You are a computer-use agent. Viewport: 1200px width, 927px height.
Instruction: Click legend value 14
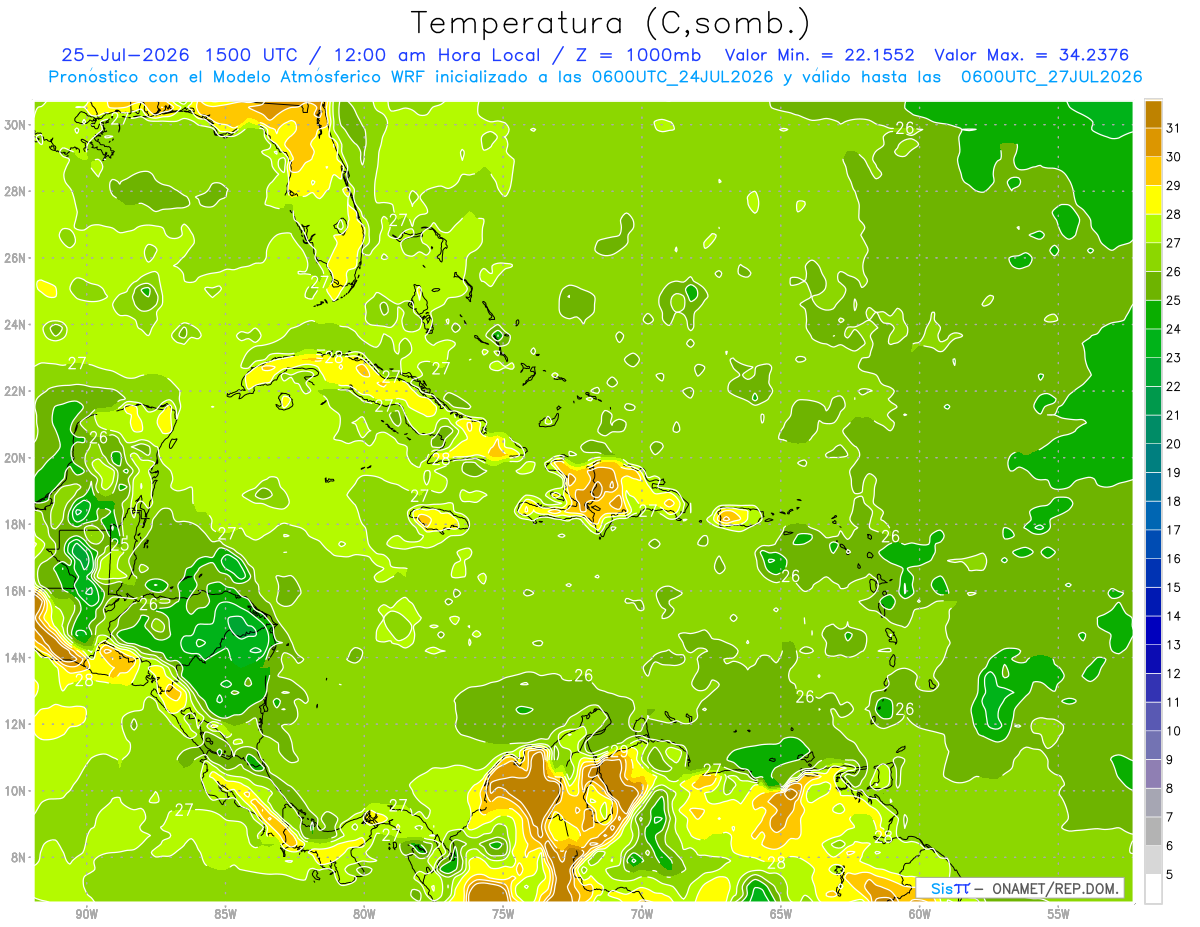pyautogui.click(x=1174, y=616)
